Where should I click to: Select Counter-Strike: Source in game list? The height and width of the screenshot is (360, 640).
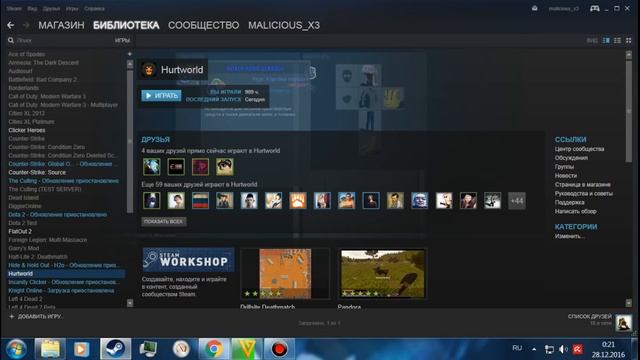click(37, 172)
